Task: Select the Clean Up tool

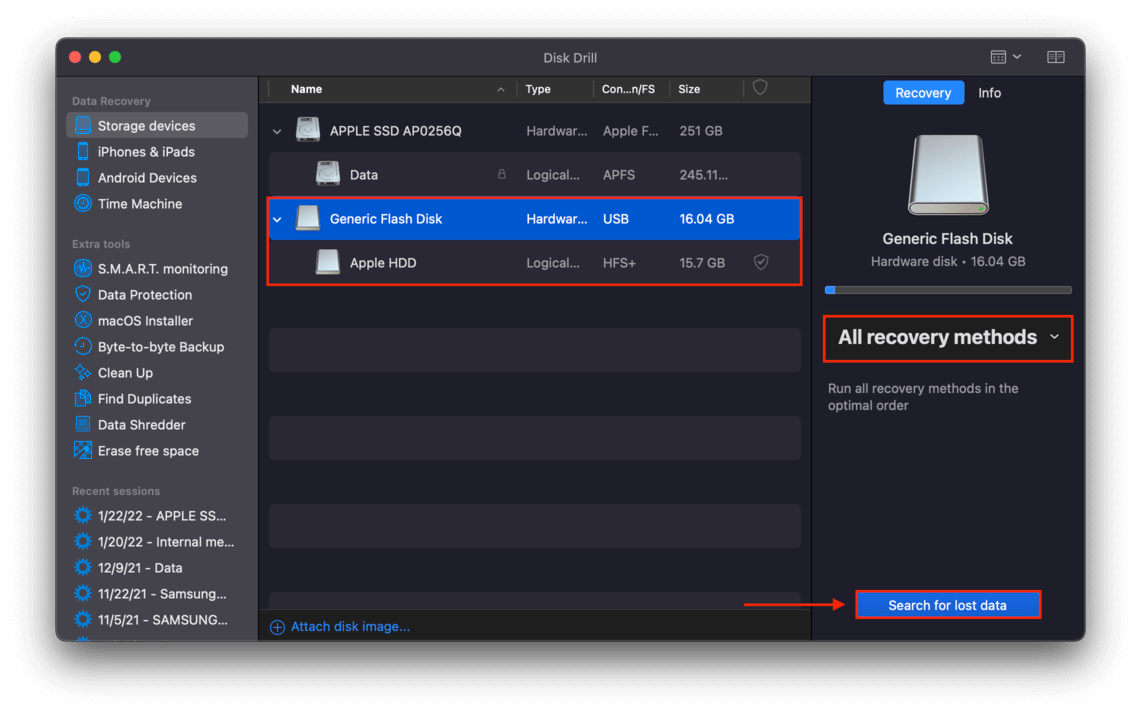Action: point(114,373)
